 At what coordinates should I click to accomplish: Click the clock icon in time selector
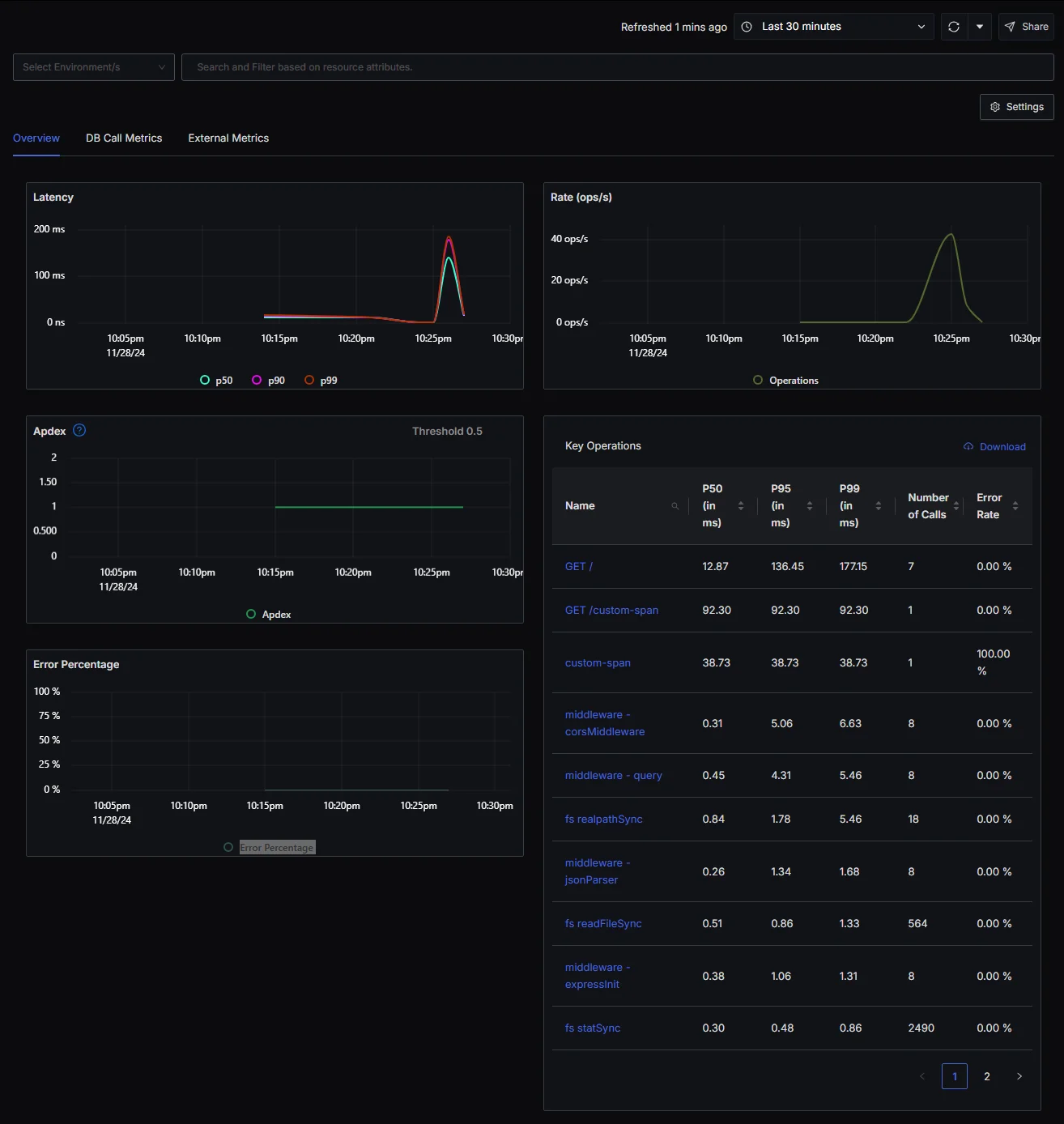pyautogui.click(x=746, y=27)
